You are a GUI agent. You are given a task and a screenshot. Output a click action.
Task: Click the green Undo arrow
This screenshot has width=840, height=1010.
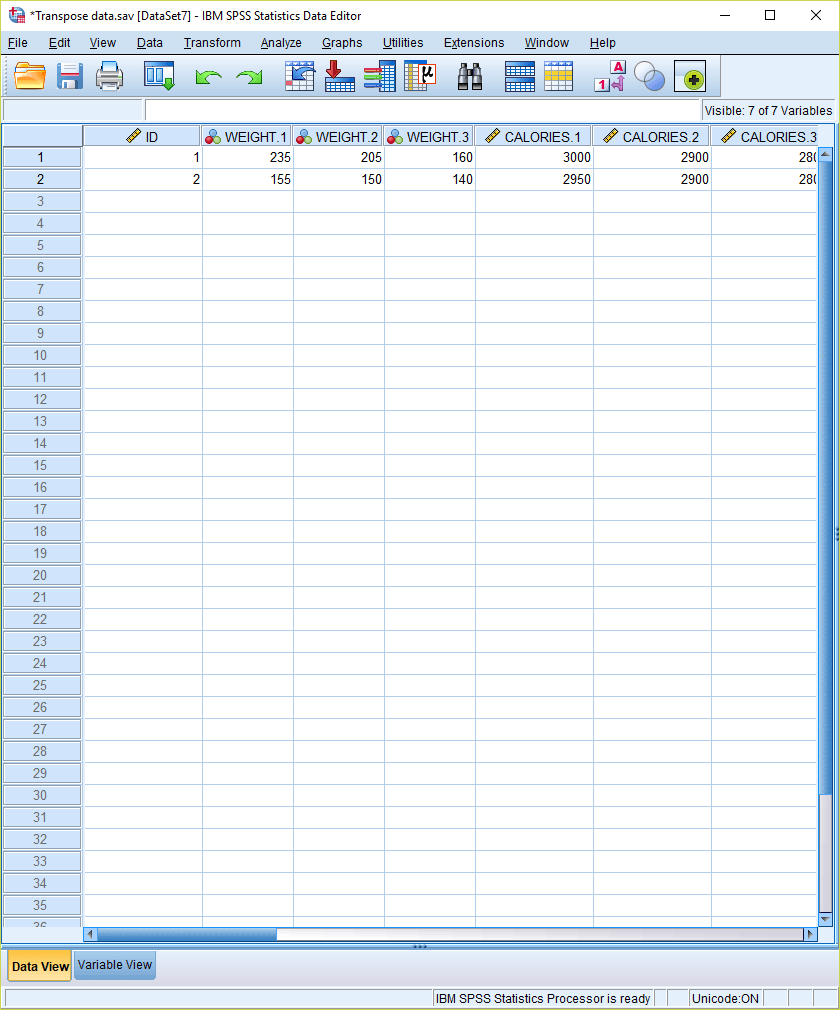pos(208,77)
